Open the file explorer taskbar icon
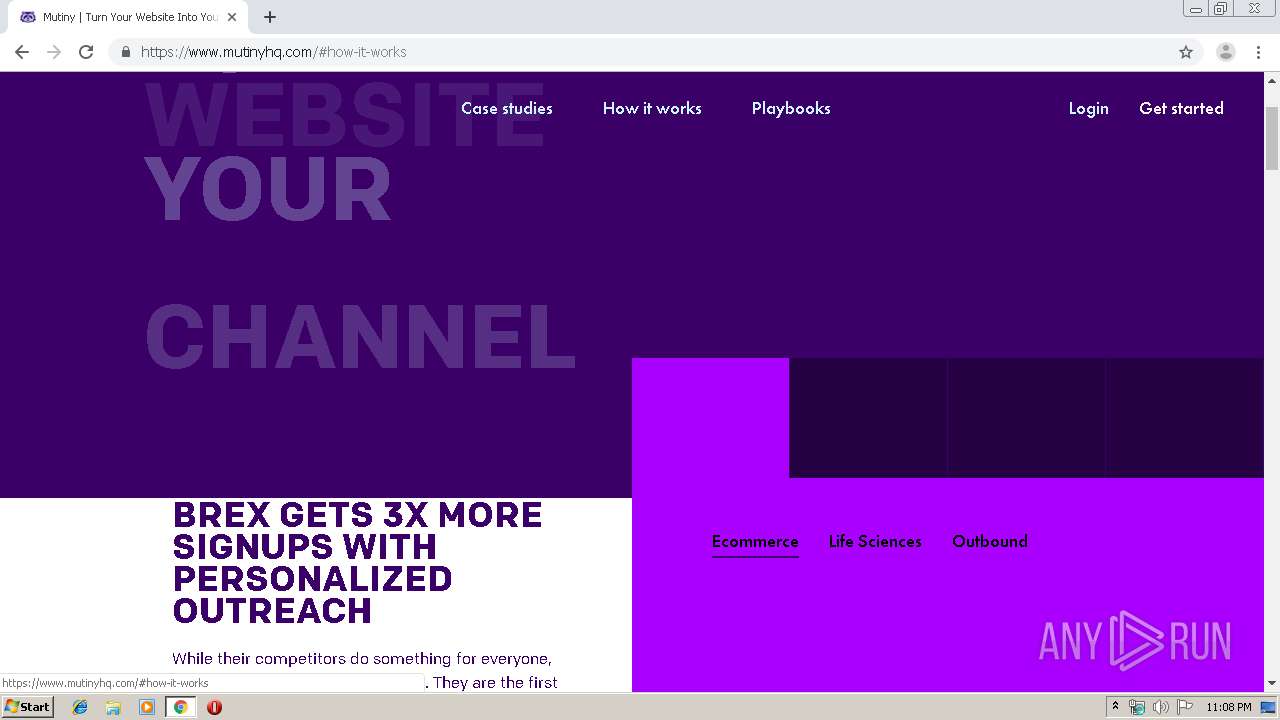The height and width of the screenshot is (720, 1280). click(113, 707)
